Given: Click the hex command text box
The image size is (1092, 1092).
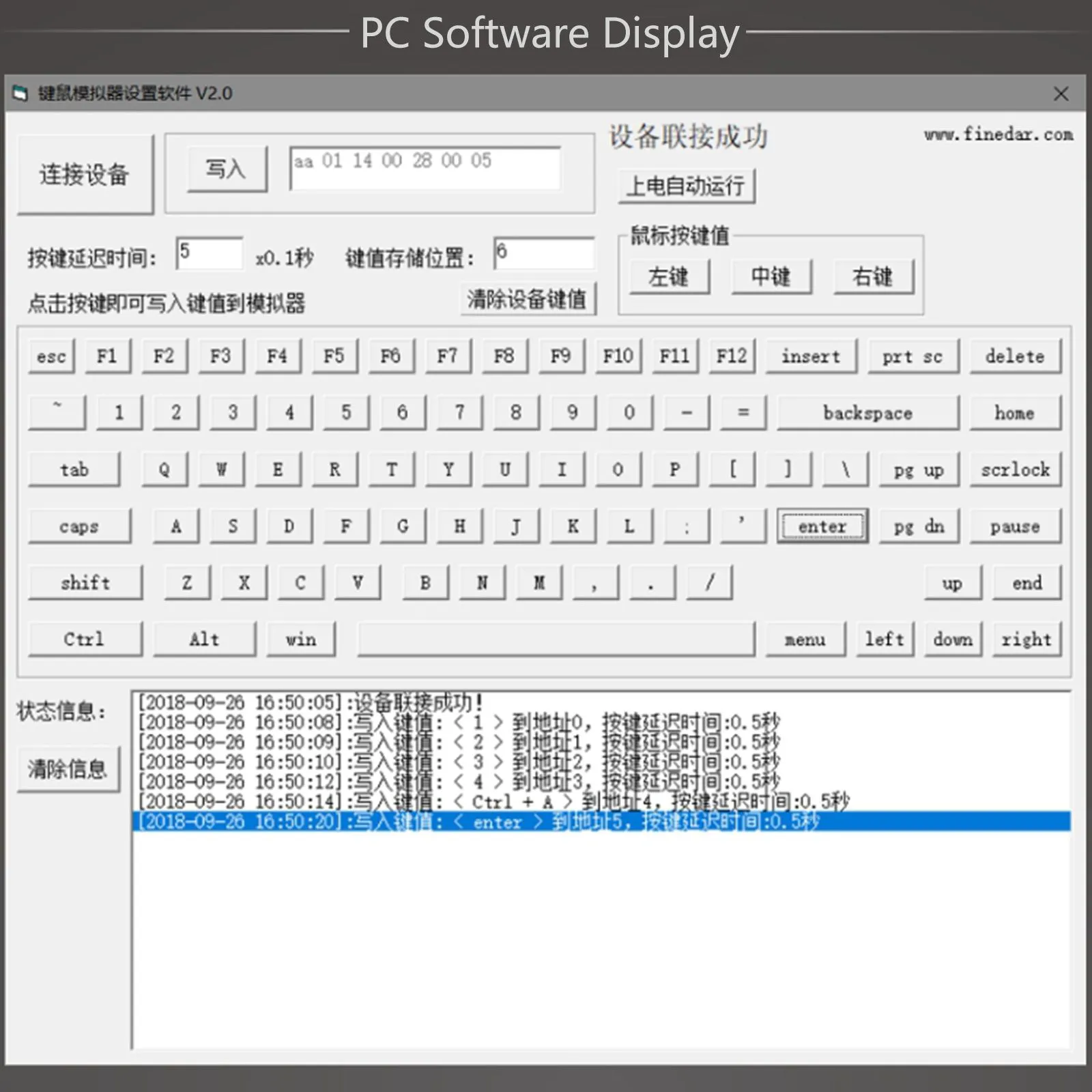Looking at the screenshot, I should tap(425, 168).
